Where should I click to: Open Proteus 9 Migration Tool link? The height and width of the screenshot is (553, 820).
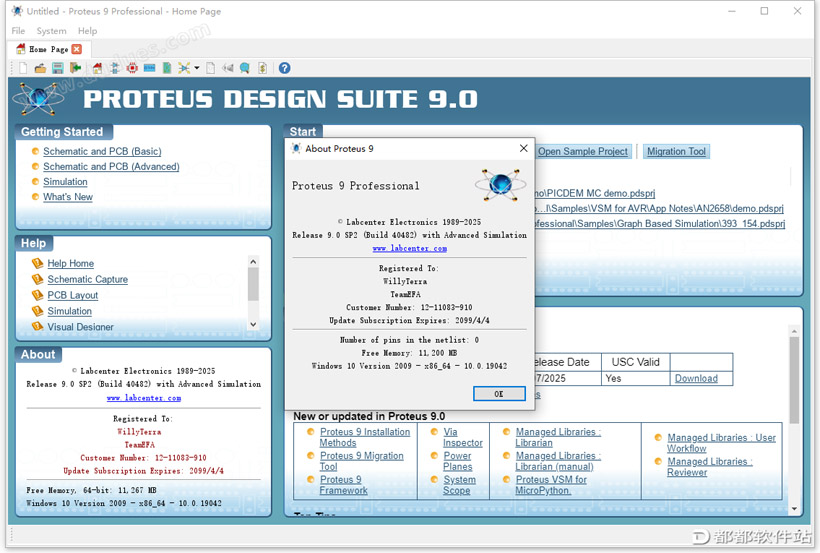coord(361,461)
